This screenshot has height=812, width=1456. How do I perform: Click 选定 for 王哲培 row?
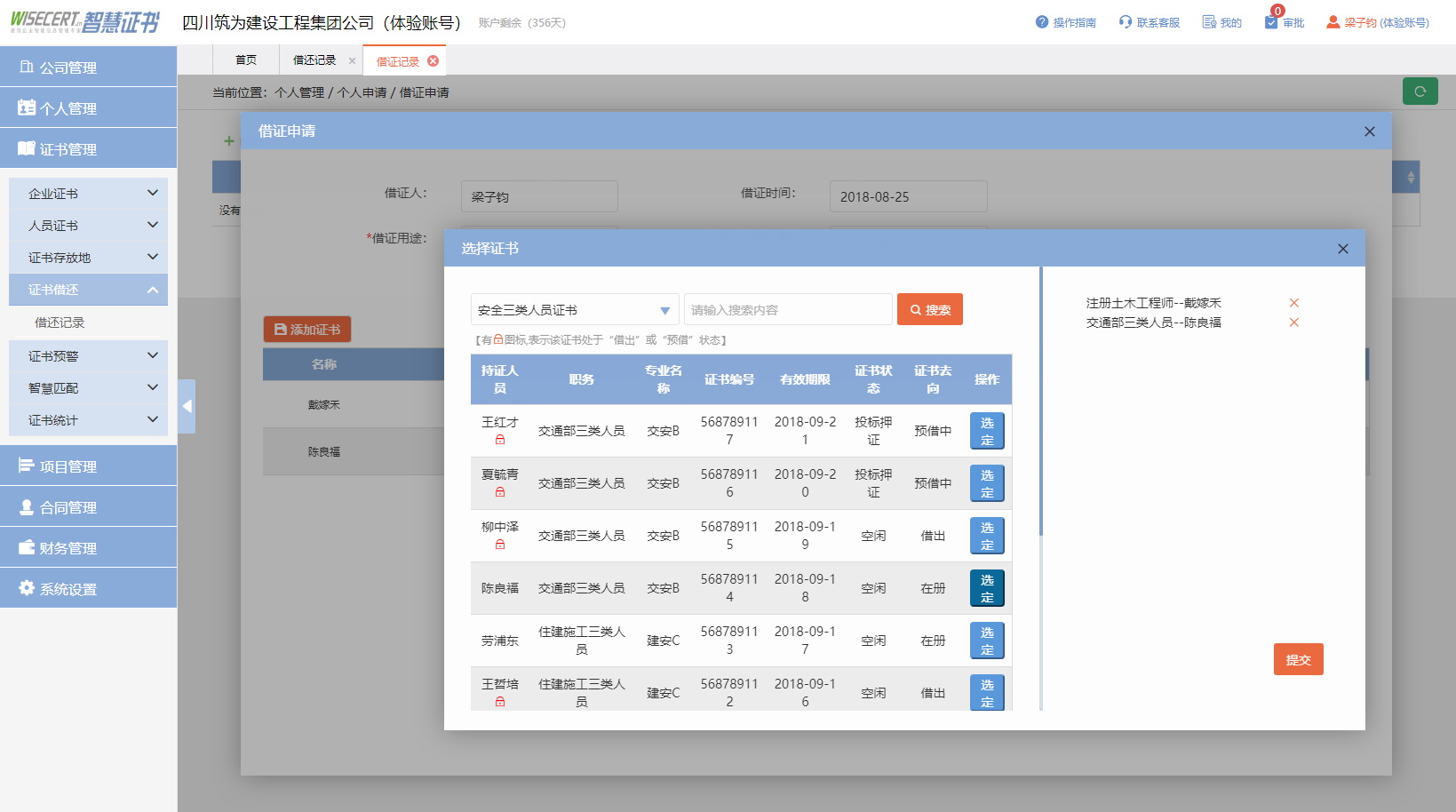987,693
